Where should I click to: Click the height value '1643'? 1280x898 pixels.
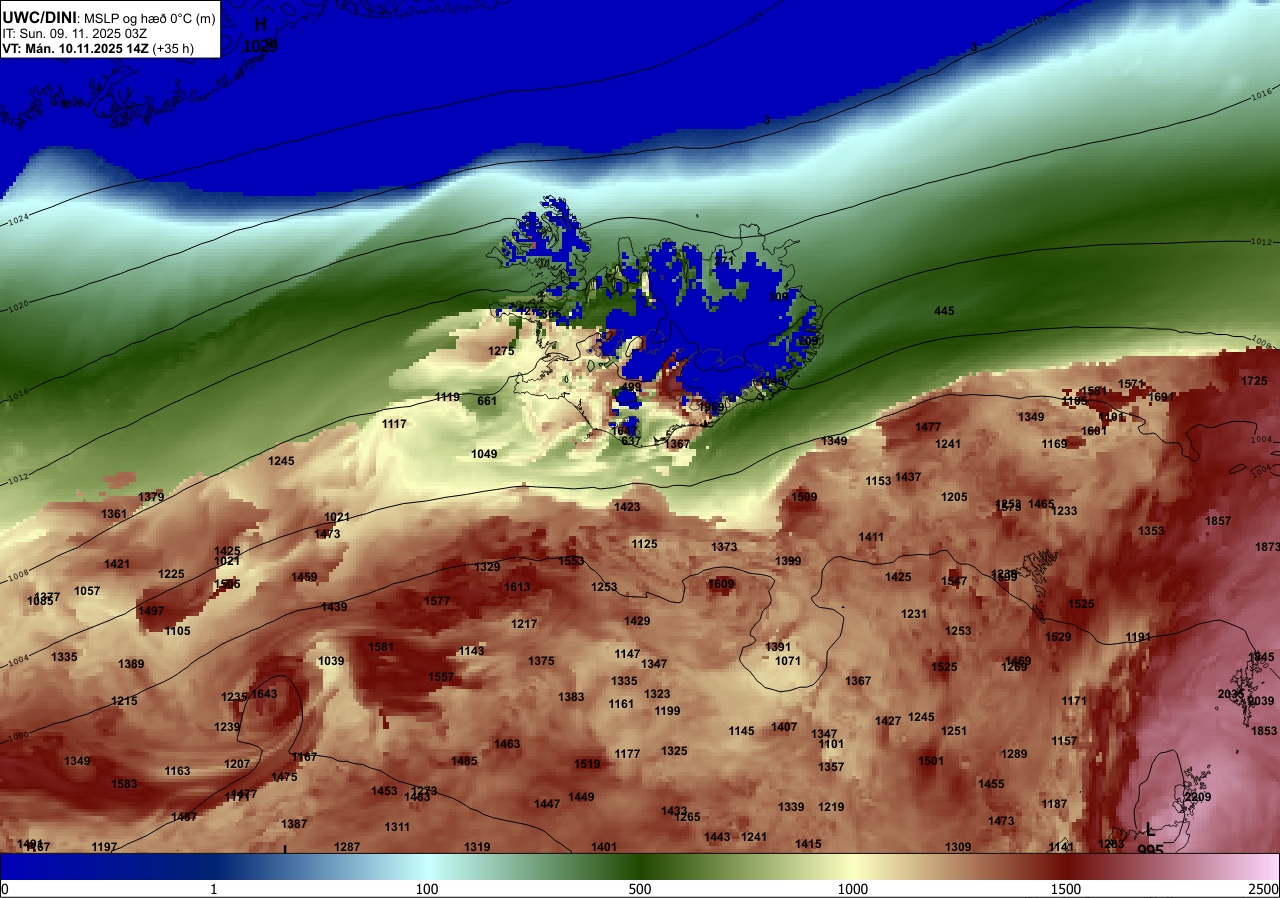(x=264, y=694)
